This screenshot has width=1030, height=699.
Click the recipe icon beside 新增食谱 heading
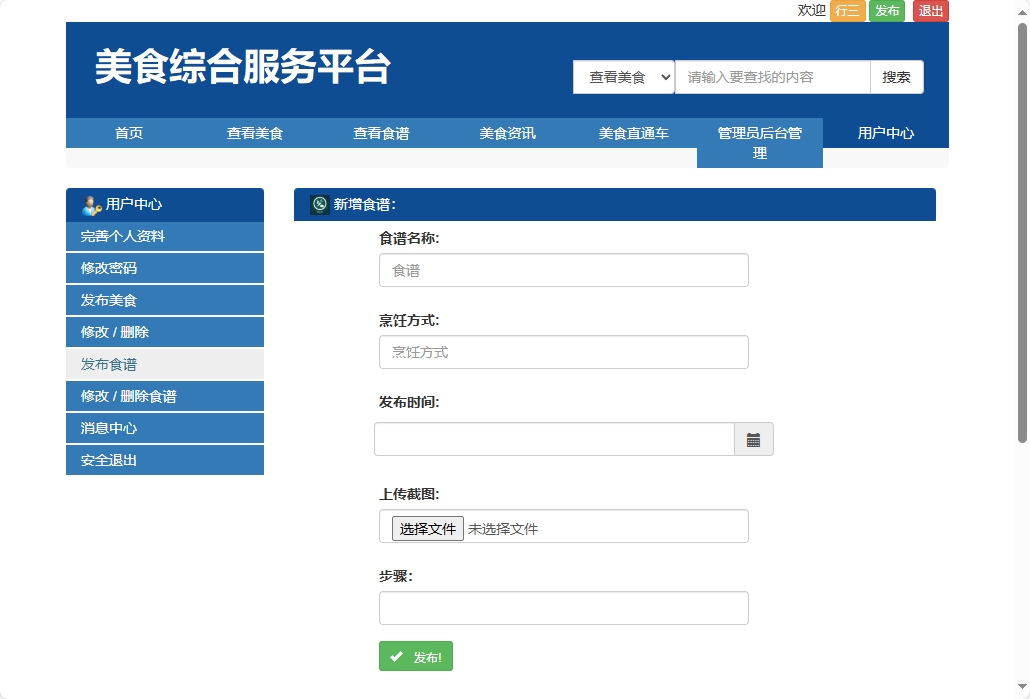point(320,204)
